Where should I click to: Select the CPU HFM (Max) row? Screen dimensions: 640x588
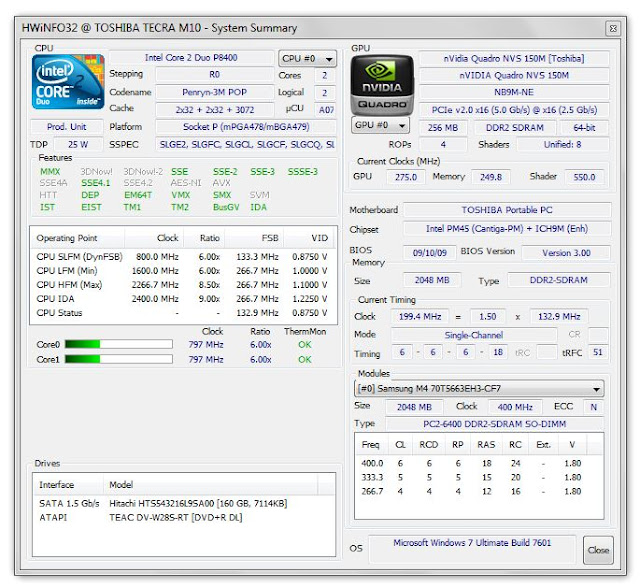click(183, 285)
